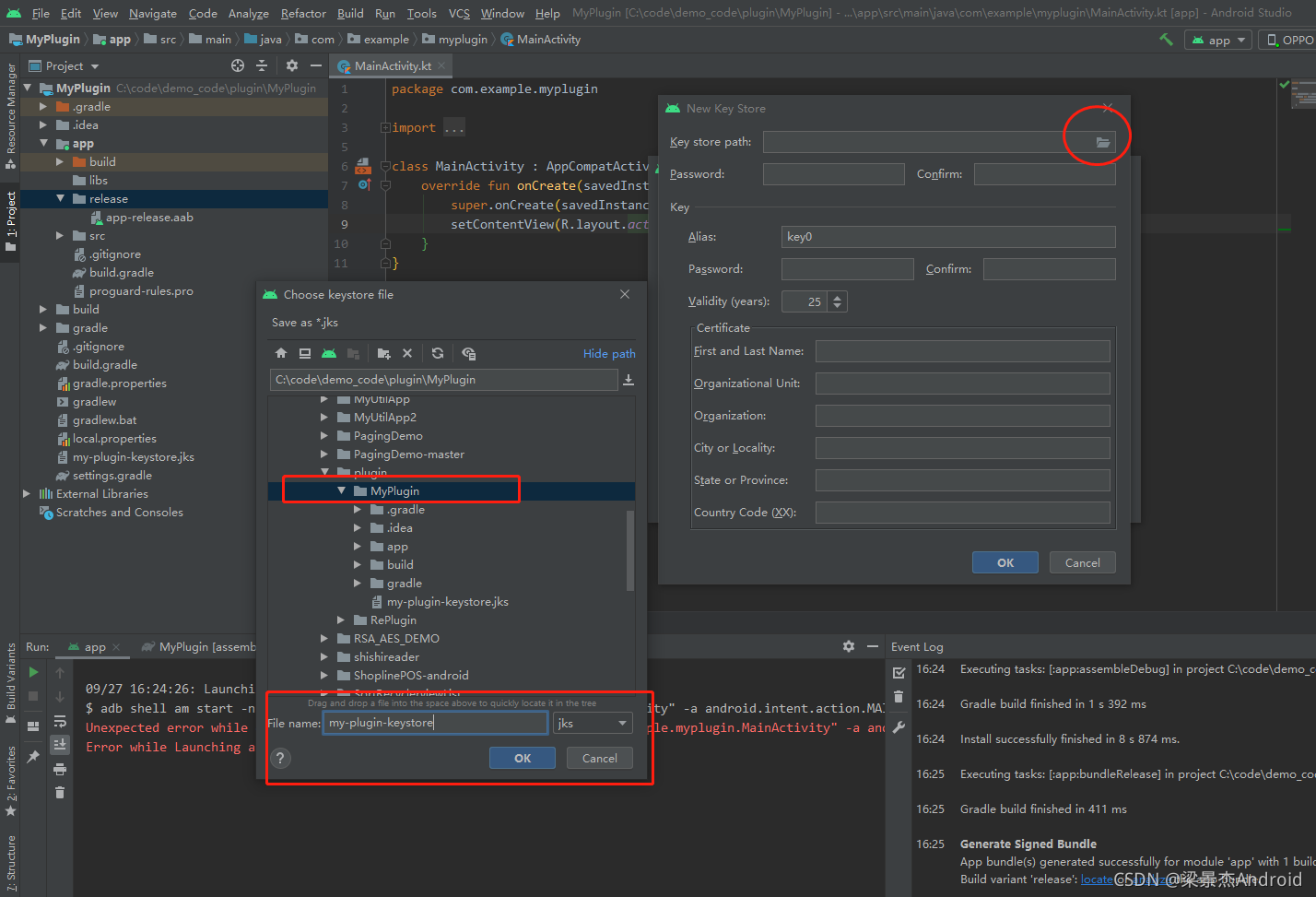Screen dimensions: 1316x897
Task: Click chooser file tree vertical scrollbar
Action: pyautogui.click(x=630, y=549)
